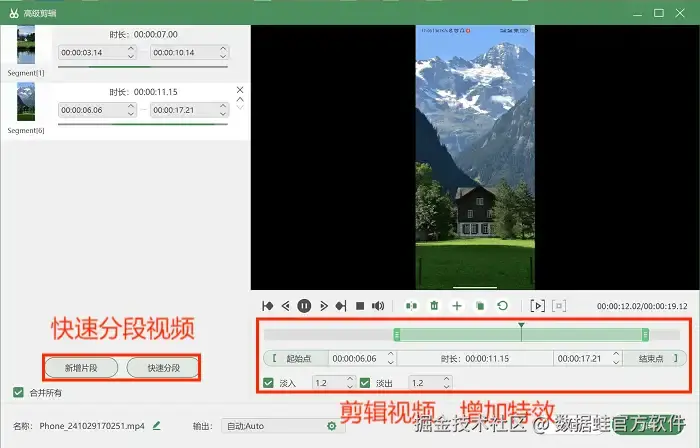Delete segment using the trash icon
Viewport: 700px width, 448px height.
(x=434, y=306)
